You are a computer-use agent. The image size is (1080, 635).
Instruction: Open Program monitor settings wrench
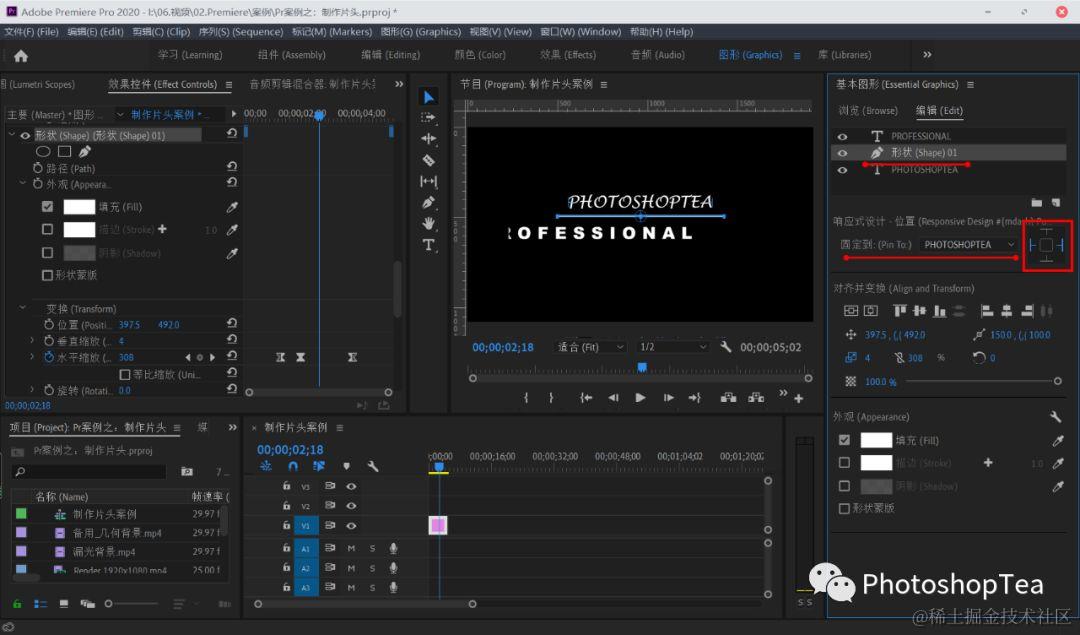(x=725, y=346)
